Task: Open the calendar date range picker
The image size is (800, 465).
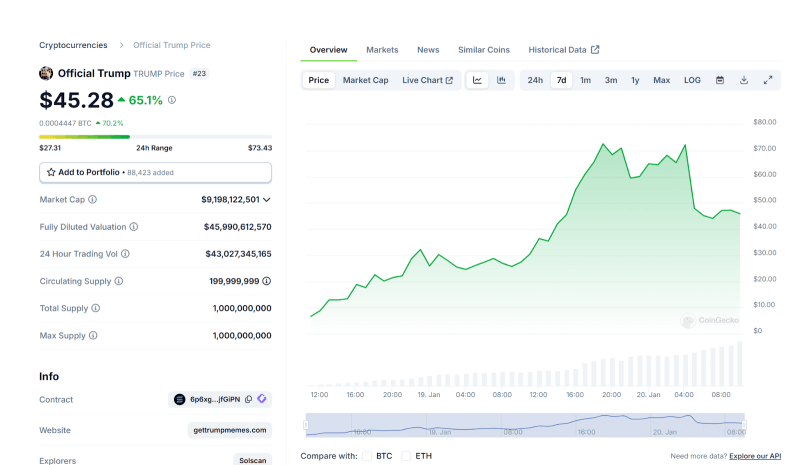Action: (719, 80)
